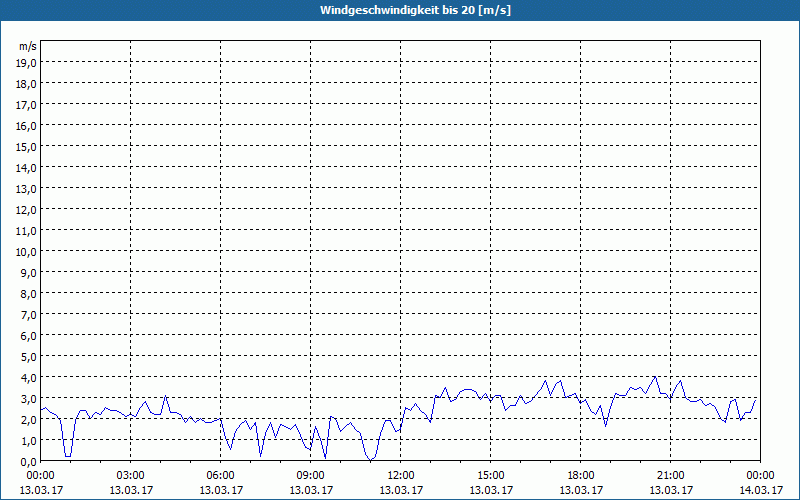This screenshot has width=800, height=500.
Task: Click the 16,0 y-axis value
Action: (x=28, y=126)
